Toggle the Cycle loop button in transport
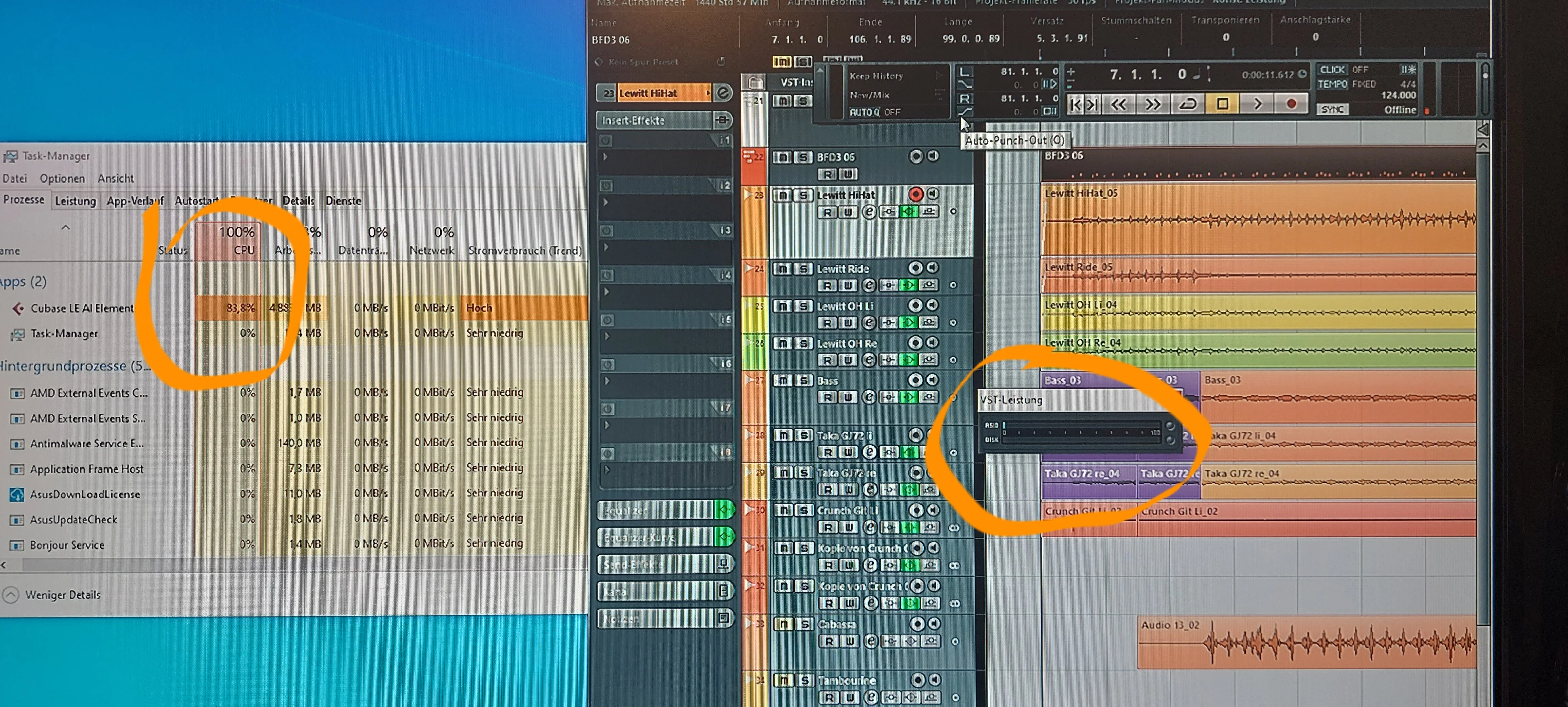 click(1188, 104)
